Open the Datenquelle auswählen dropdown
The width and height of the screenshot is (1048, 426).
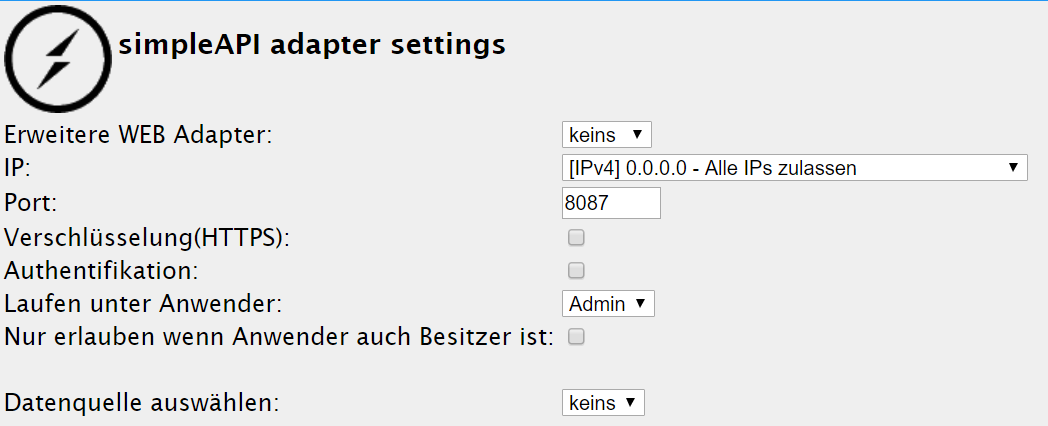(x=603, y=403)
